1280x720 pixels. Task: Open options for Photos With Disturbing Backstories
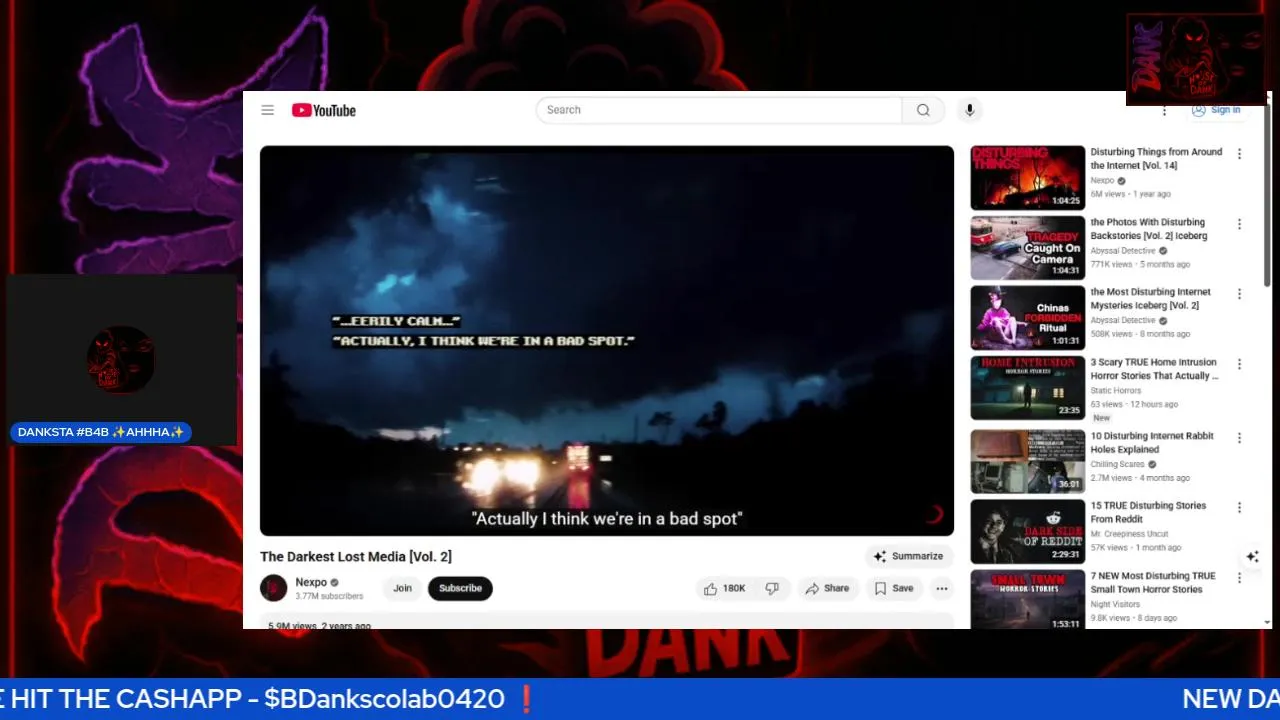(x=1239, y=224)
